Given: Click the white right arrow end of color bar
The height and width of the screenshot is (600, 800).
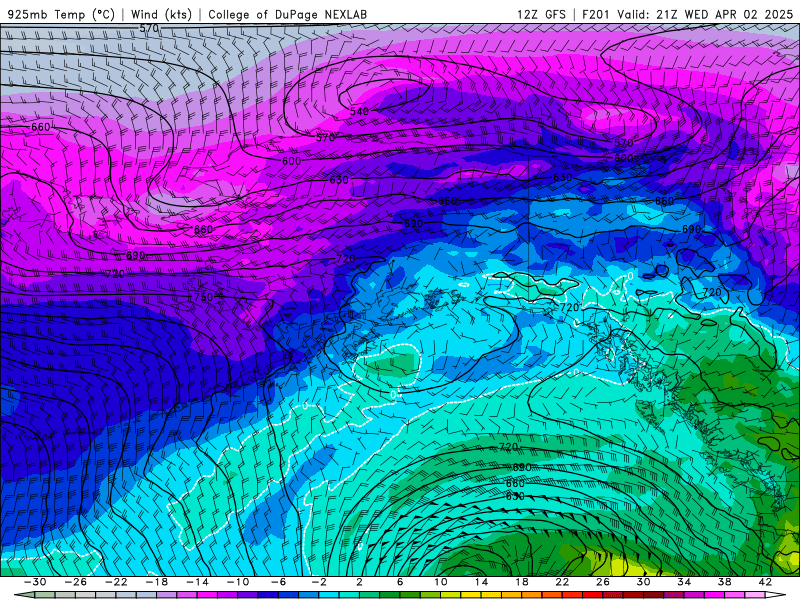Looking at the screenshot, I should click(x=775, y=595).
